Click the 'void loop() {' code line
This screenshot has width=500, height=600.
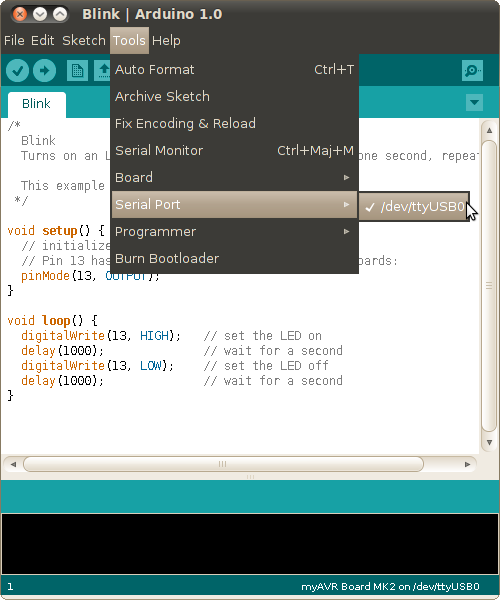tap(52, 321)
